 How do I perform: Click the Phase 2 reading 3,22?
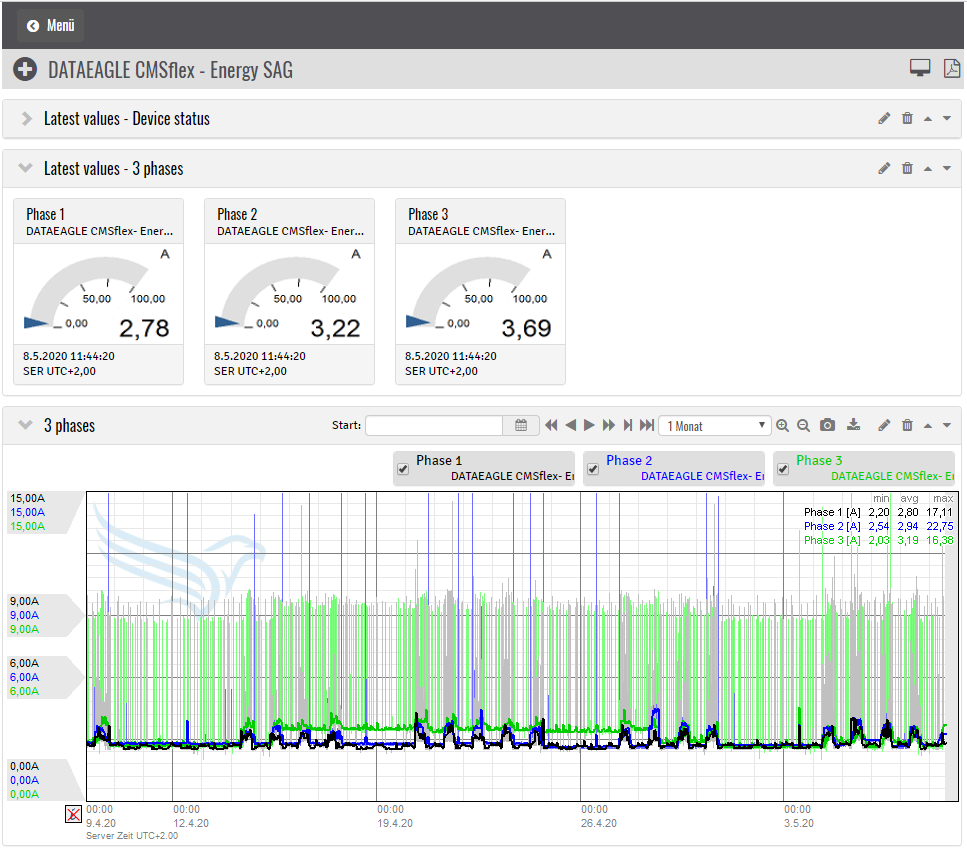point(335,329)
